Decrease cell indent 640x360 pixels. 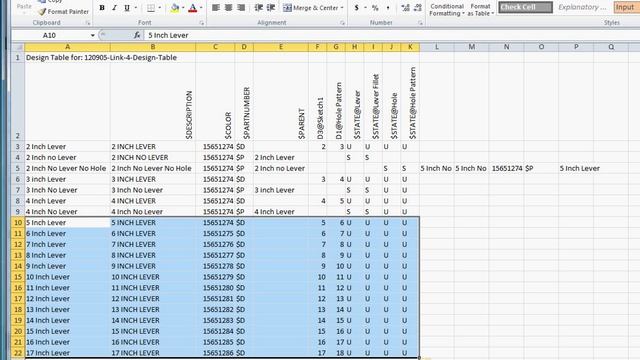pyautogui.click(x=258, y=8)
